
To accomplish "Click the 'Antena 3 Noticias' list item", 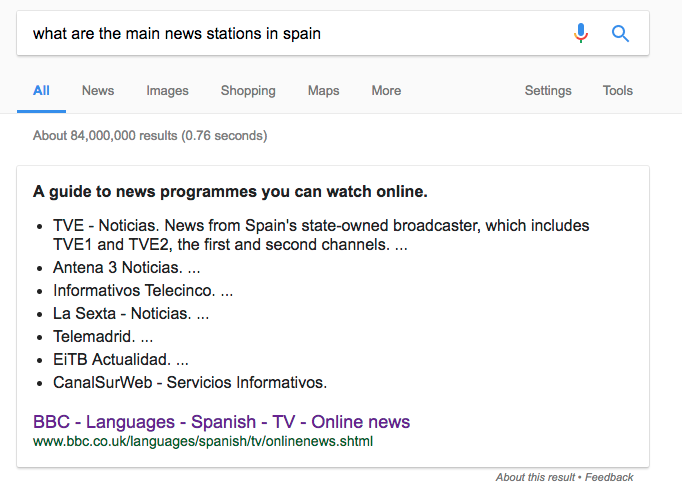I will pyautogui.click(x=127, y=267).
